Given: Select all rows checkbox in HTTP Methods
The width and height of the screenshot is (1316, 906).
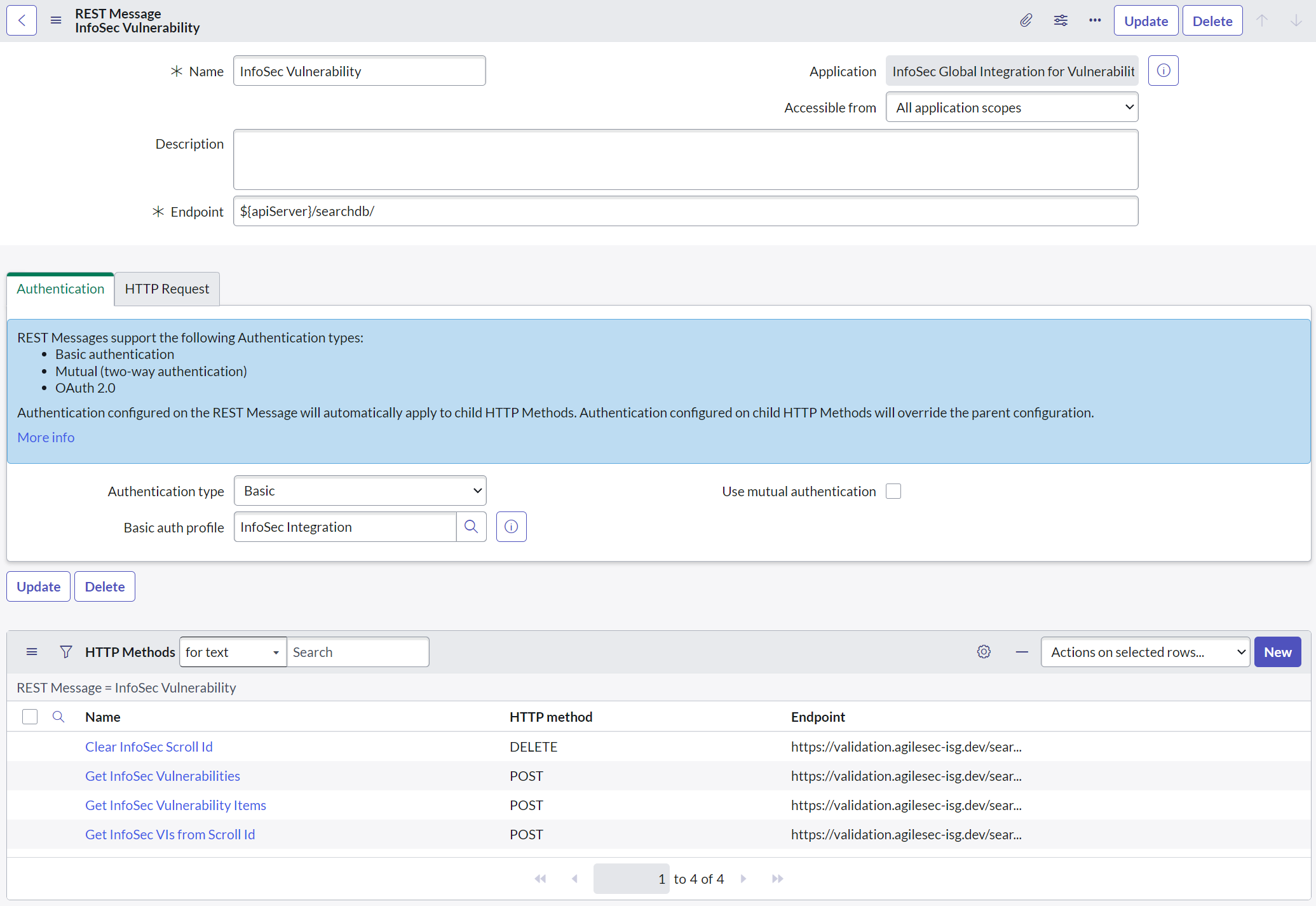Looking at the screenshot, I should [x=30, y=717].
